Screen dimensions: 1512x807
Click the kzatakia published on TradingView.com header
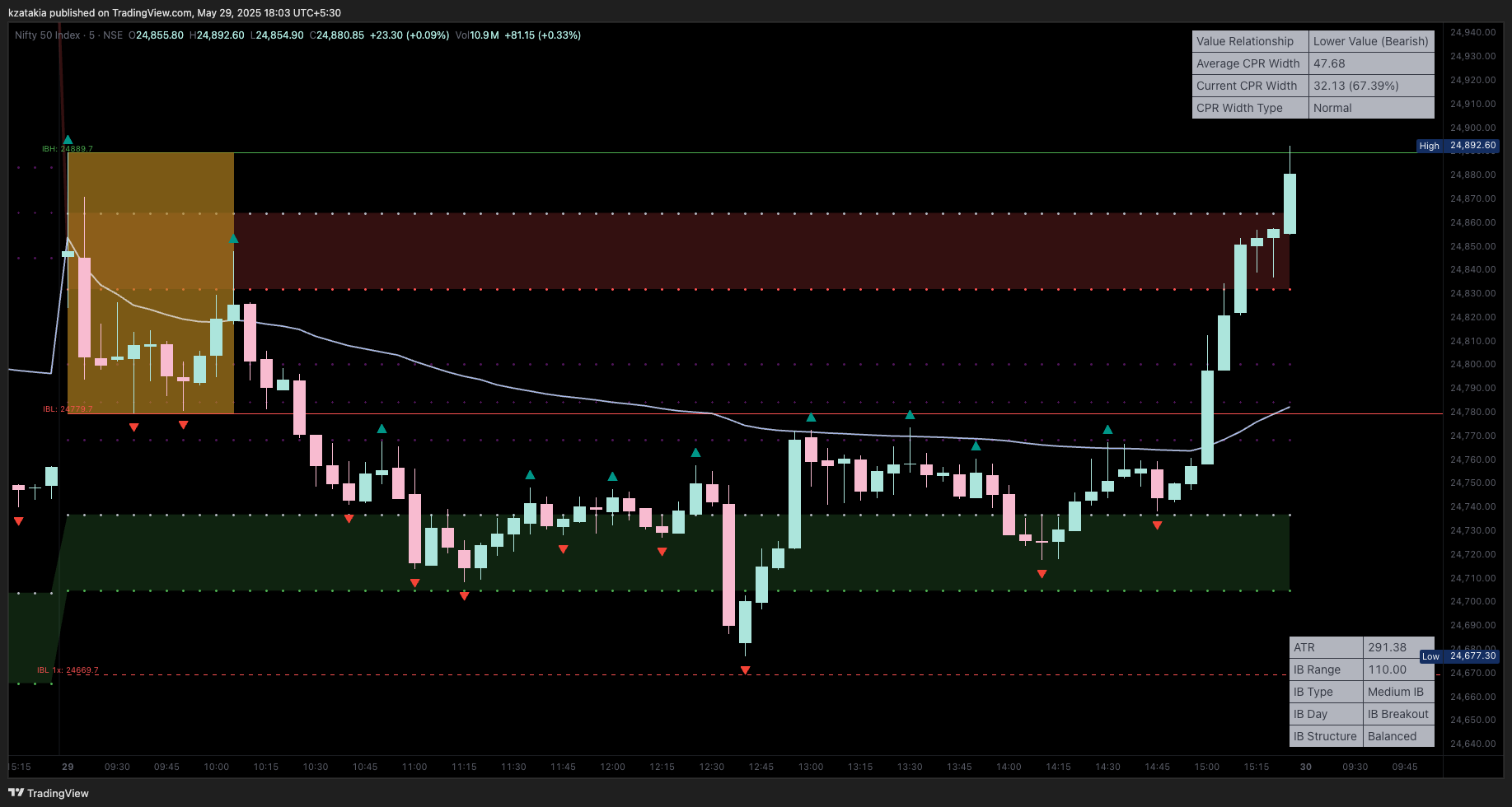pyautogui.click(x=175, y=12)
